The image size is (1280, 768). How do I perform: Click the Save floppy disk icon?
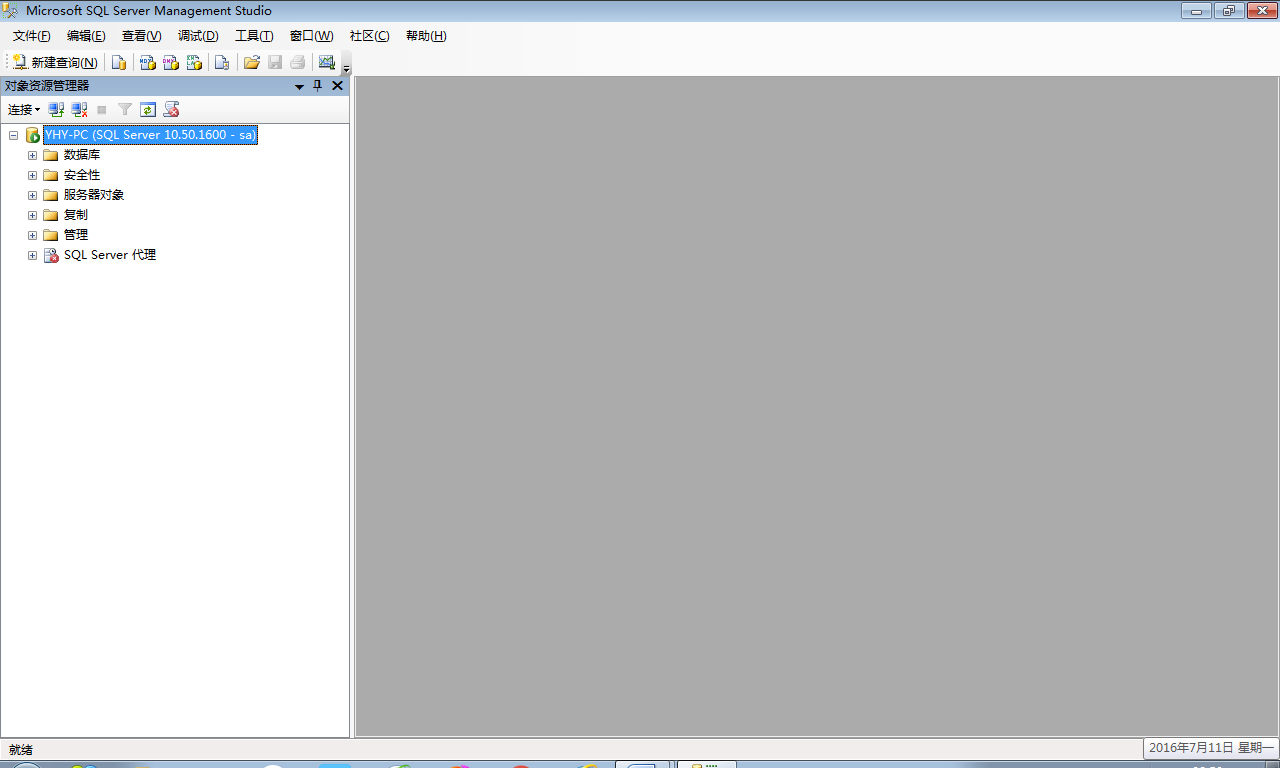click(275, 62)
